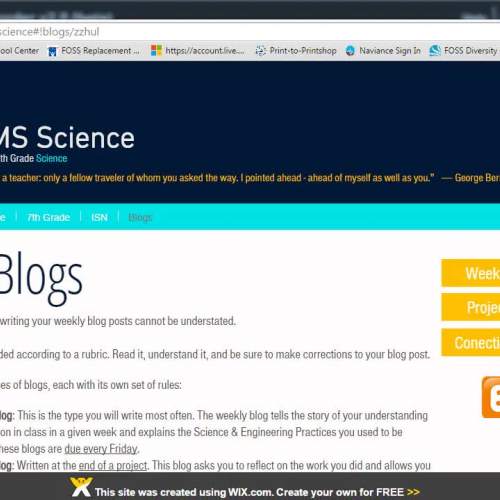The image size is (500, 500).
Task: Open the 7th Grade navigation menu item
Action: (x=48, y=218)
